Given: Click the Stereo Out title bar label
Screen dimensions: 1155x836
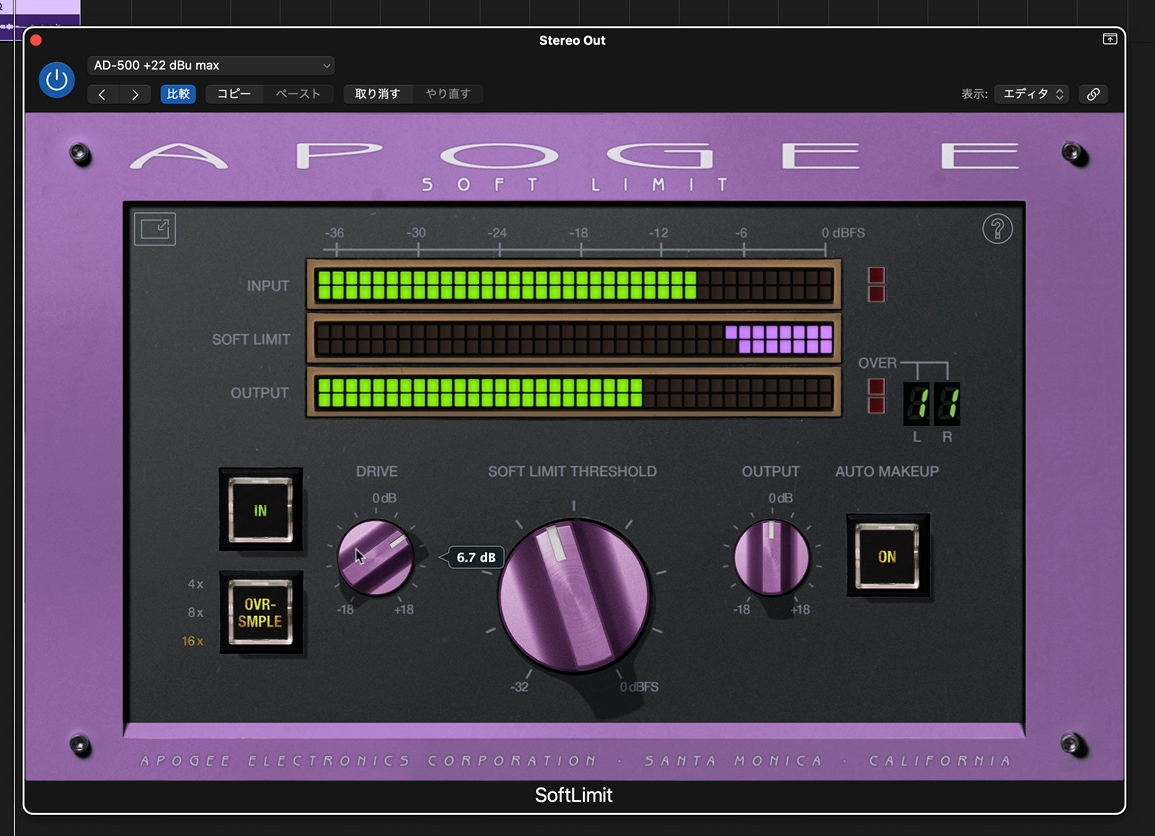Looking at the screenshot, I should pos(572,40).
